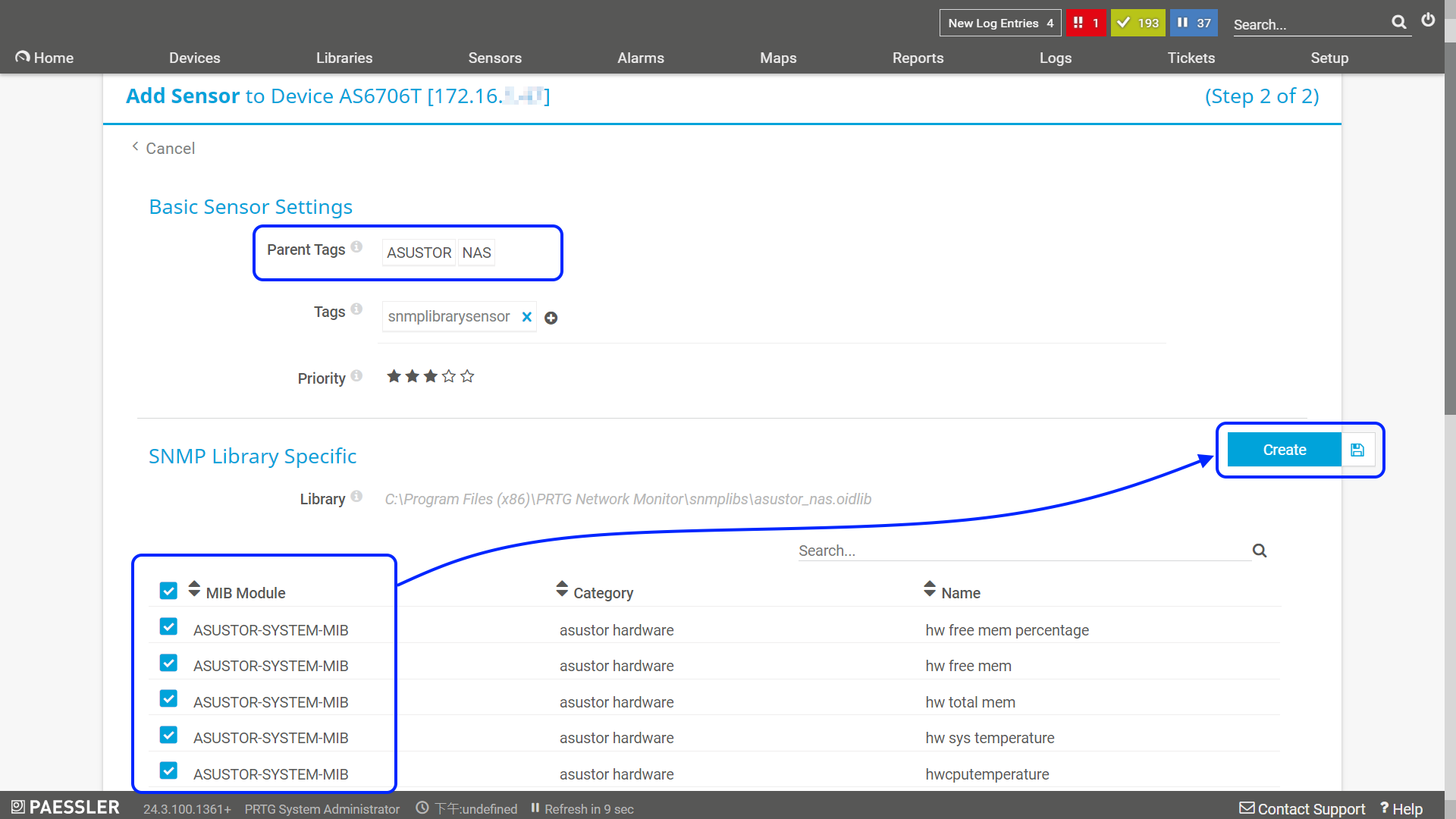
Task: Set priority to five stars
Action: click(x=467, y=376)
